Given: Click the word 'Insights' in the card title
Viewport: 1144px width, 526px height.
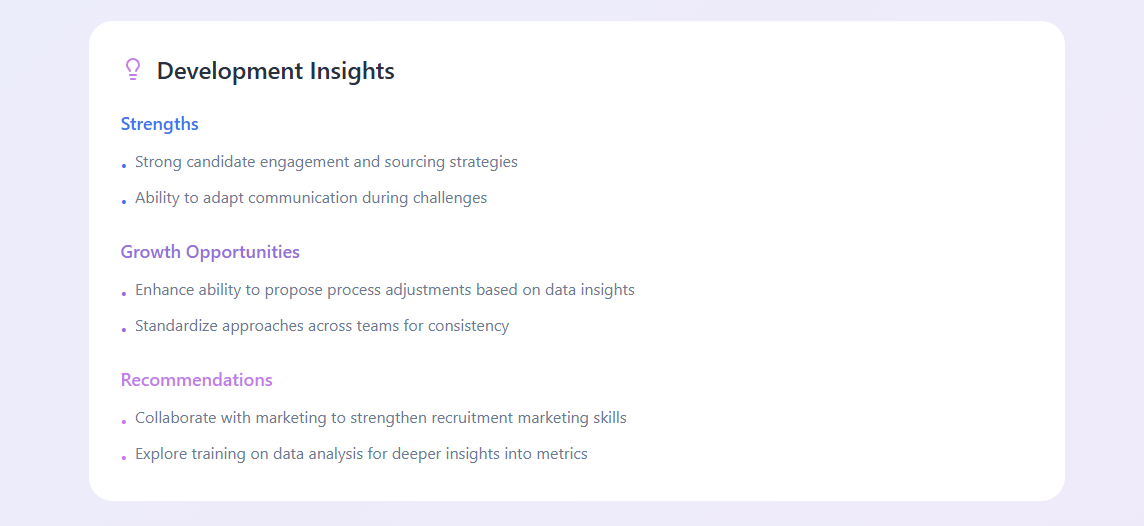Looking at the screenshot, I should (x=352, y=71).
